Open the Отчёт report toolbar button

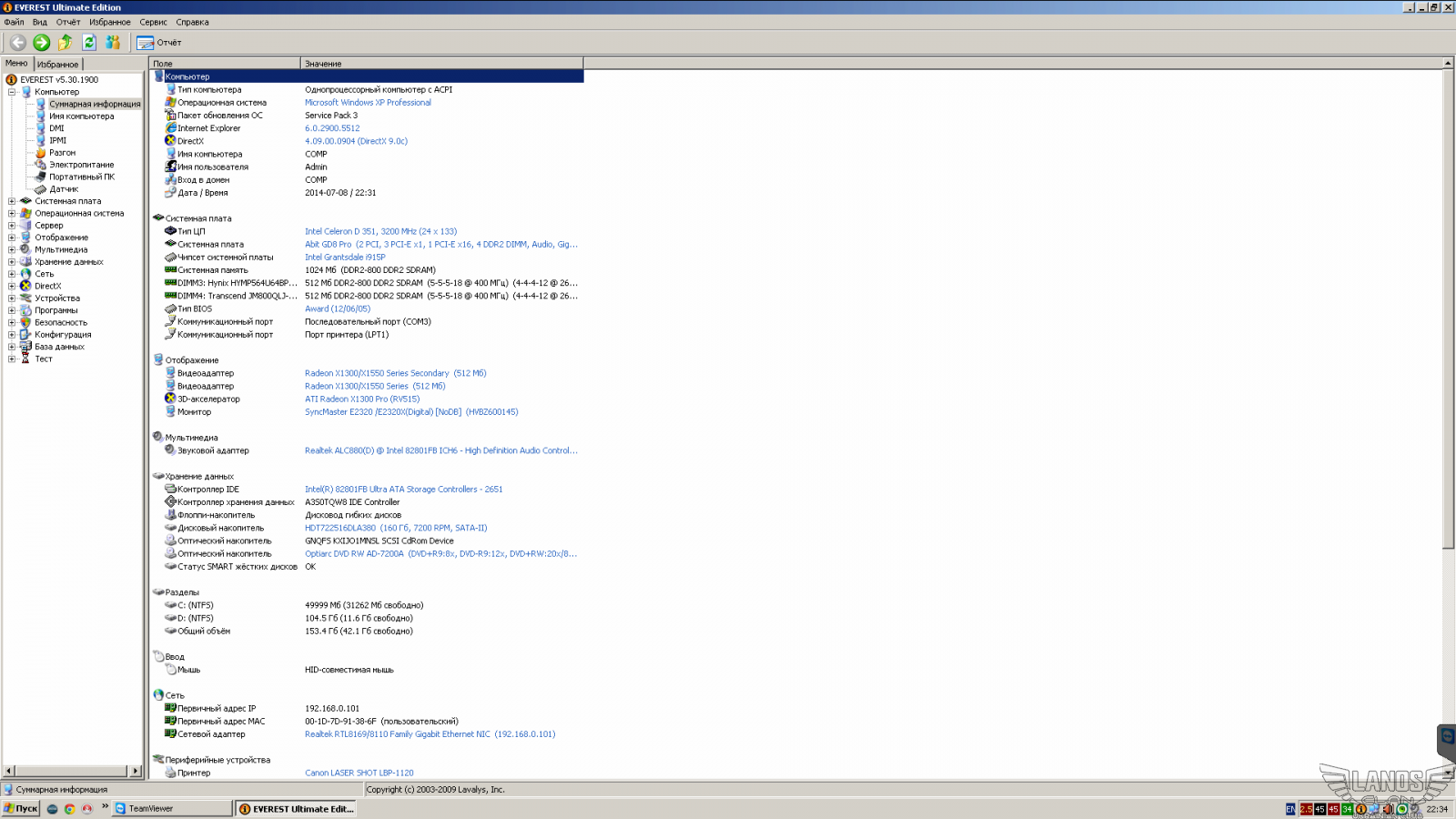tap(159, 43)
